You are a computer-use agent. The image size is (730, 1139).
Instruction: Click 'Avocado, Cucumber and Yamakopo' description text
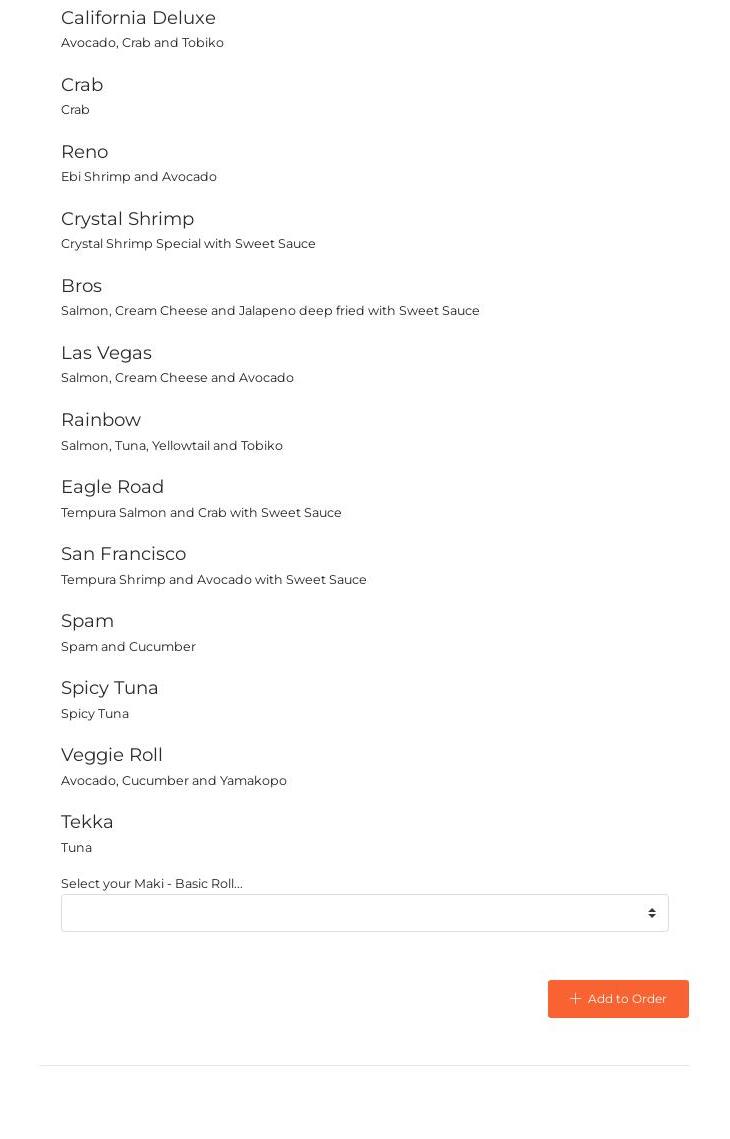pyautogui.click(x=173, y=781)
